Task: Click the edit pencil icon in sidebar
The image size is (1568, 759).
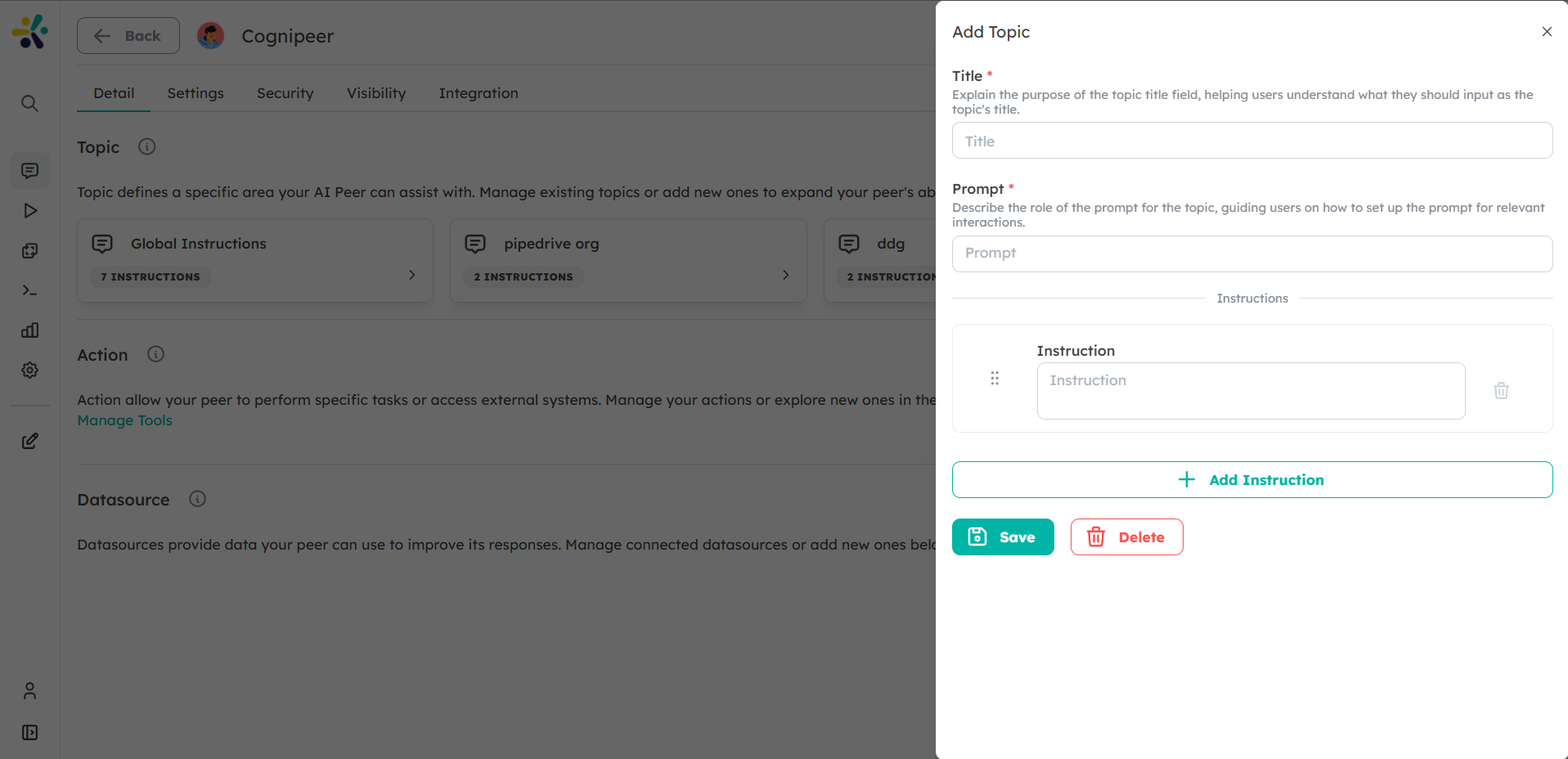Action: pyautogui.click(x=30, y=442)
